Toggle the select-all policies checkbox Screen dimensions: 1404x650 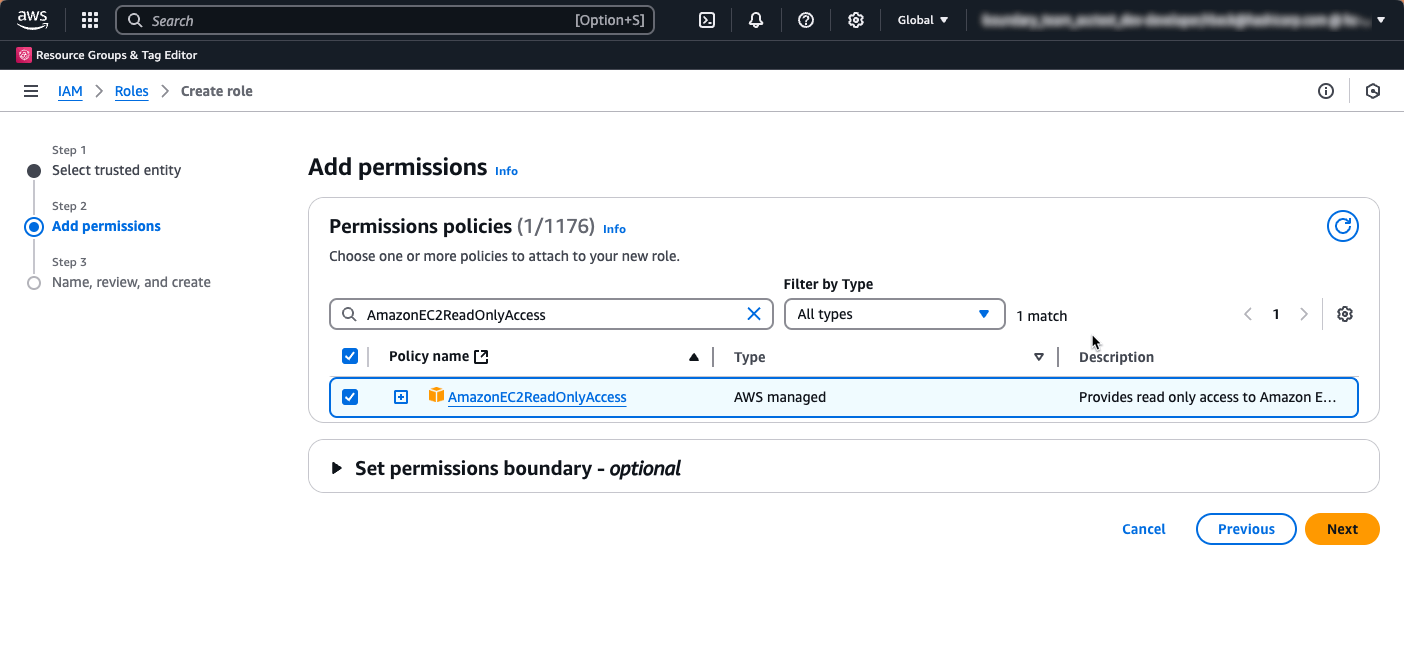click(x=350, y=356)
